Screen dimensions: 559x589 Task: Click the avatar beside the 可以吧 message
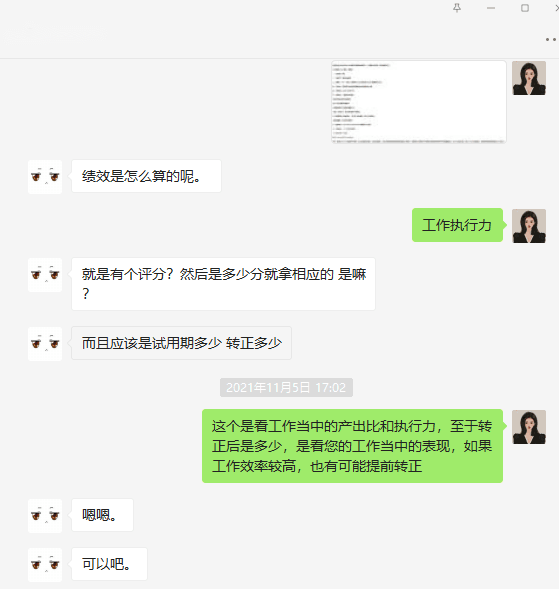tap(45, 565)
